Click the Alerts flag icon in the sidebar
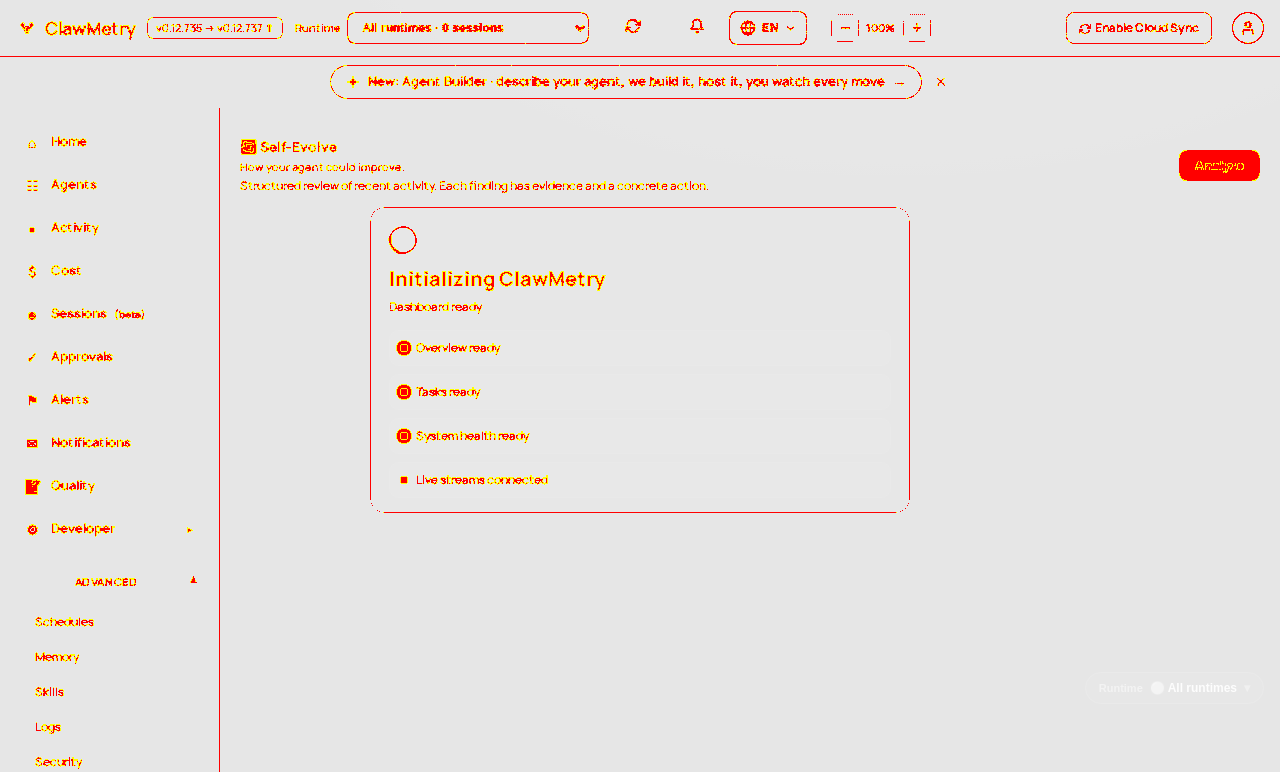Image resolution: width=1280 pixels, height=772 pixels. (32, 401)
